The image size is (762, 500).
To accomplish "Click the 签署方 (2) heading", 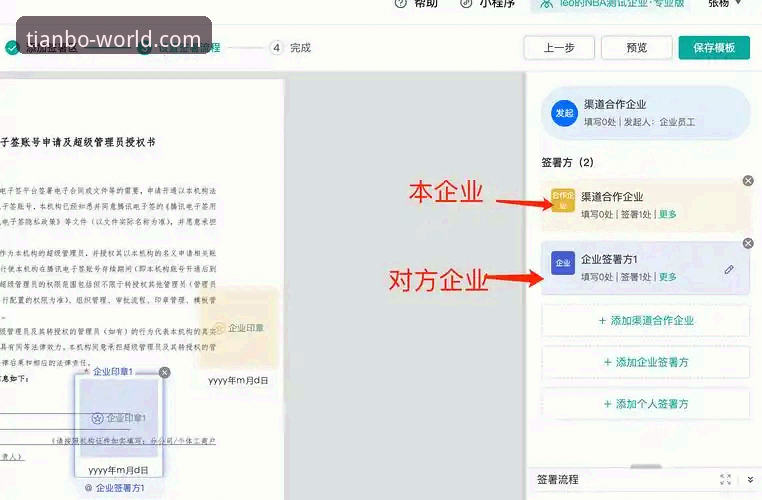I will coord(567,162).
